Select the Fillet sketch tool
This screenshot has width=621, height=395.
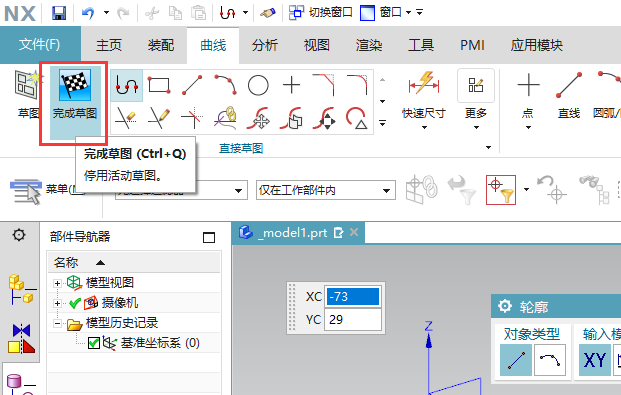coord(357,85)
